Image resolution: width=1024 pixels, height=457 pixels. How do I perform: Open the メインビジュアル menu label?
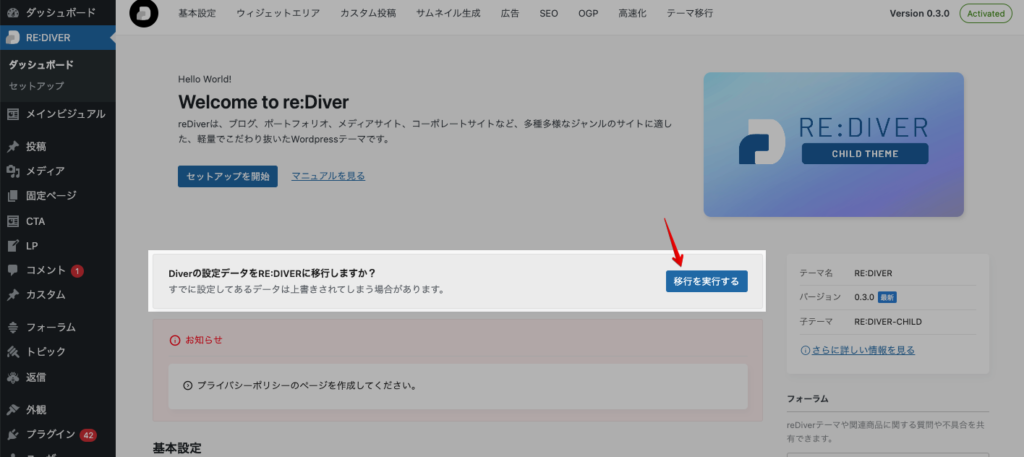[65, 114]
